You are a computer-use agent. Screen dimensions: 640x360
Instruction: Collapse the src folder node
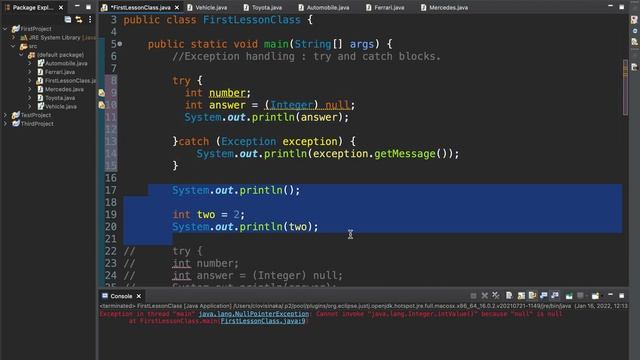pos(13,46)
